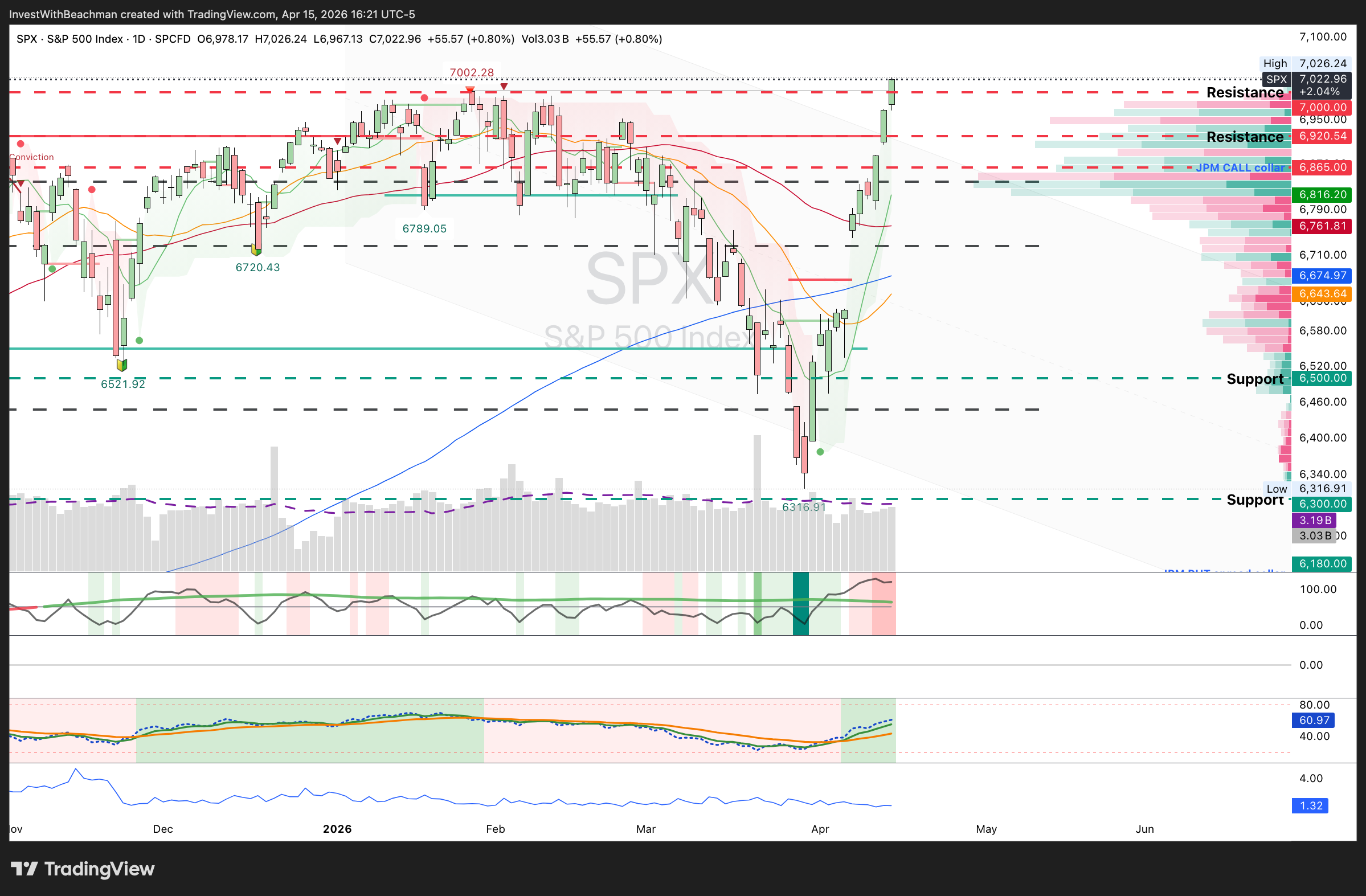Image resolution: width=1366 pixels, height=896 pixels.
Task: Click the Apr label on the time axis
Action: [x=820, y=829]
